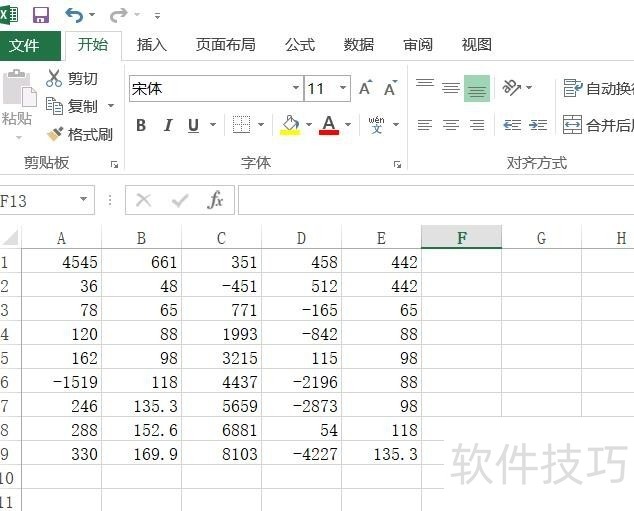Screen dimensions: 634x511
Task: Decrease font size with smaller A
Action: (x=391, y=88)
